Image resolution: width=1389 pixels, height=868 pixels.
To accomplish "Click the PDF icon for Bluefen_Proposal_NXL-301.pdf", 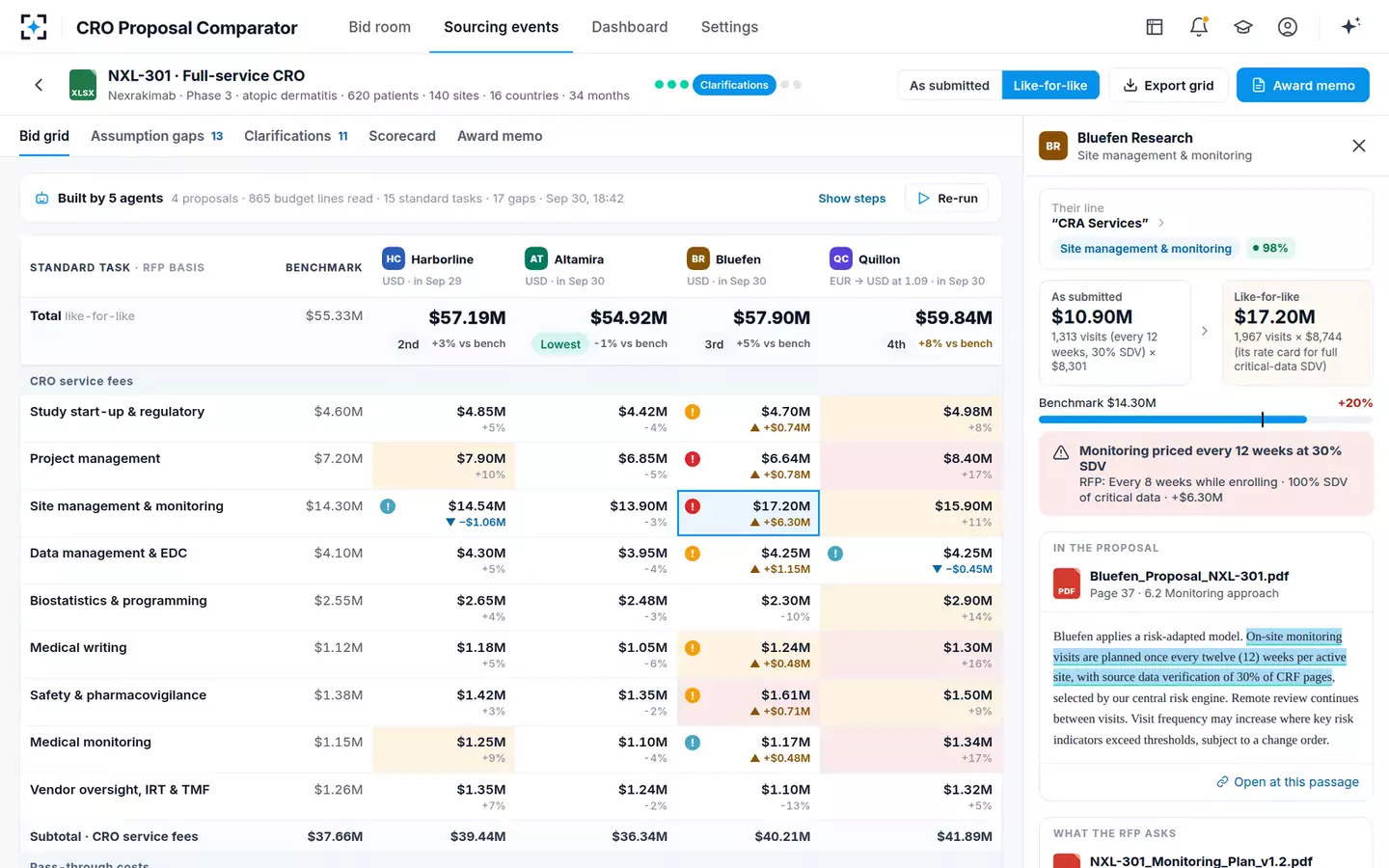I will (1066, 583).
